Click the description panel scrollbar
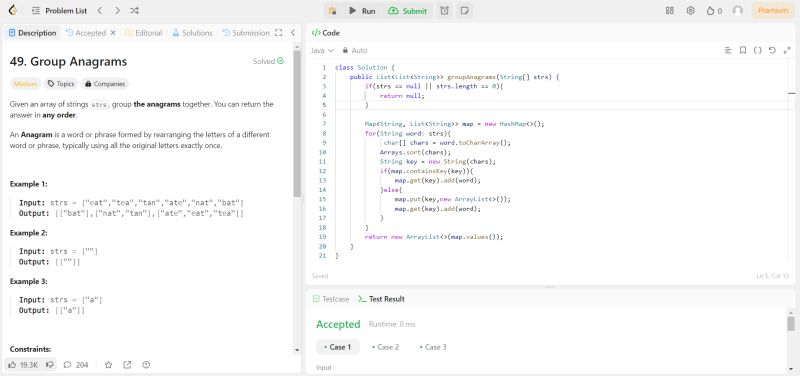This screenshot has width=800, height=376. click(297, 122)
